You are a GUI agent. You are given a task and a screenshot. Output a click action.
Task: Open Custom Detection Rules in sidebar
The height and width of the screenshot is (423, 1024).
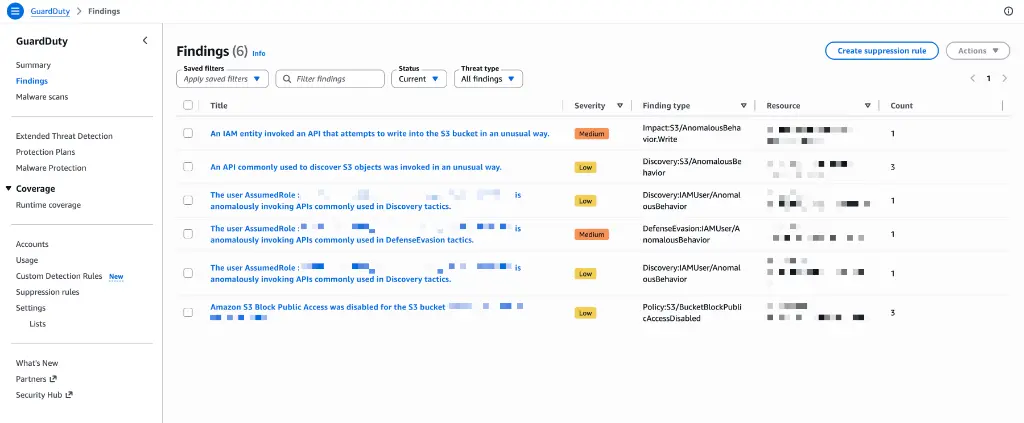tap(59, 276)
